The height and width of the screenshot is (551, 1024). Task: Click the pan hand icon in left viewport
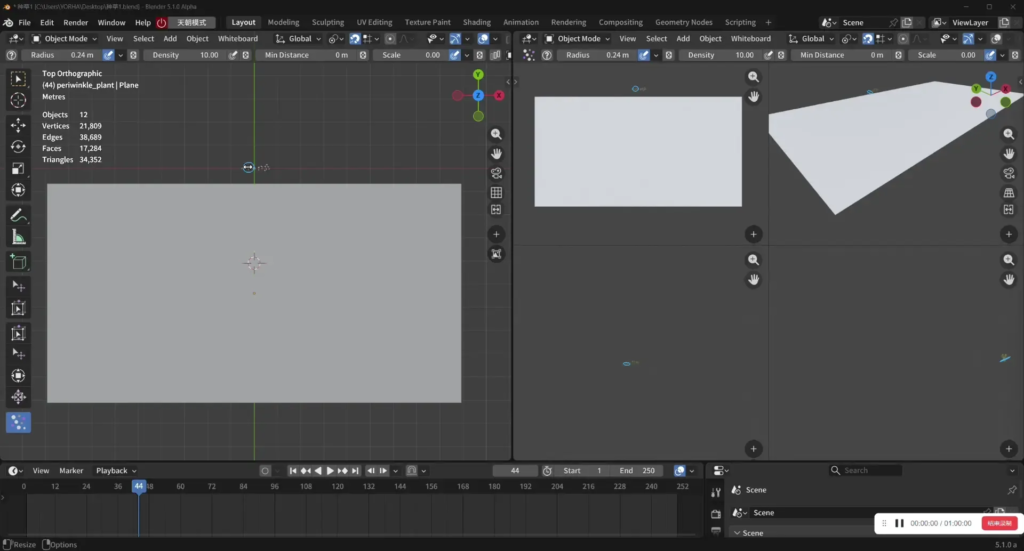coord(496,153)
